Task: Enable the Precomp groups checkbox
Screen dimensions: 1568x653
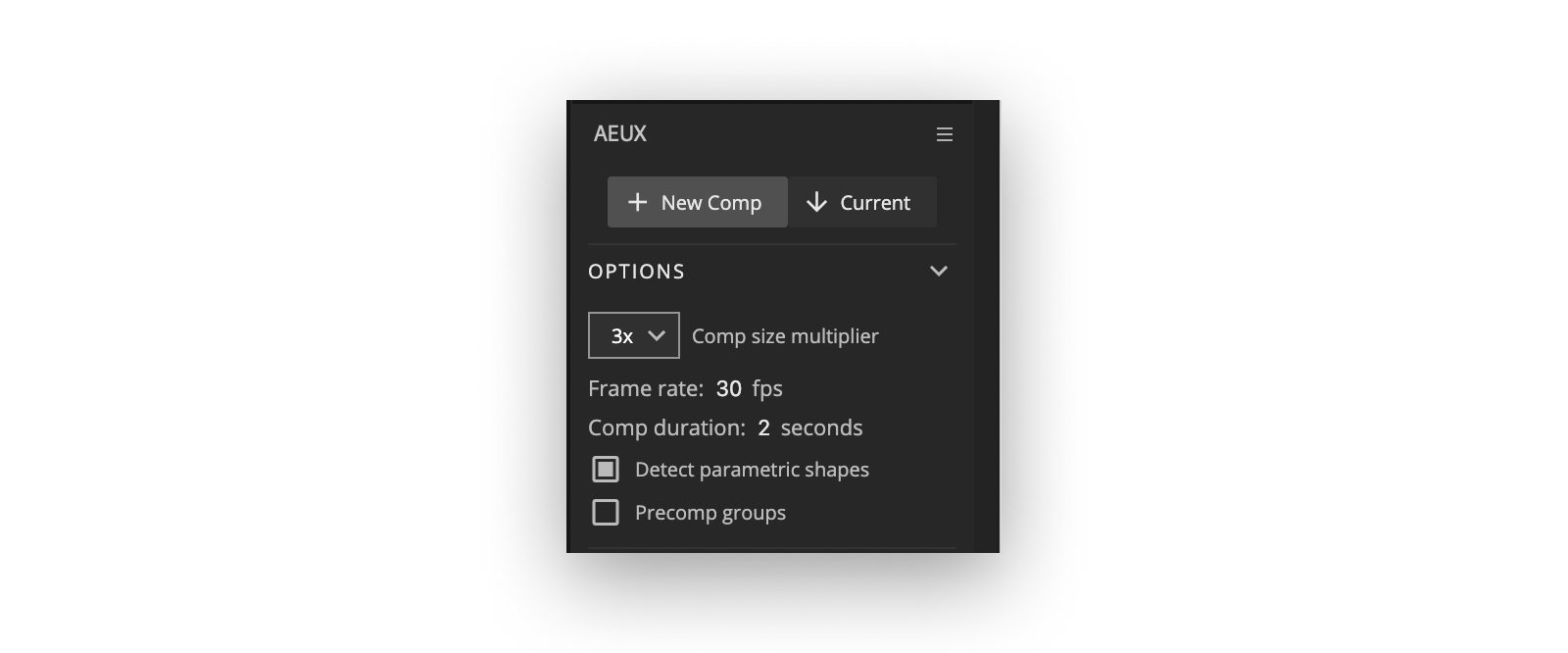Action: pyautogui.click(x=606, y=512)
